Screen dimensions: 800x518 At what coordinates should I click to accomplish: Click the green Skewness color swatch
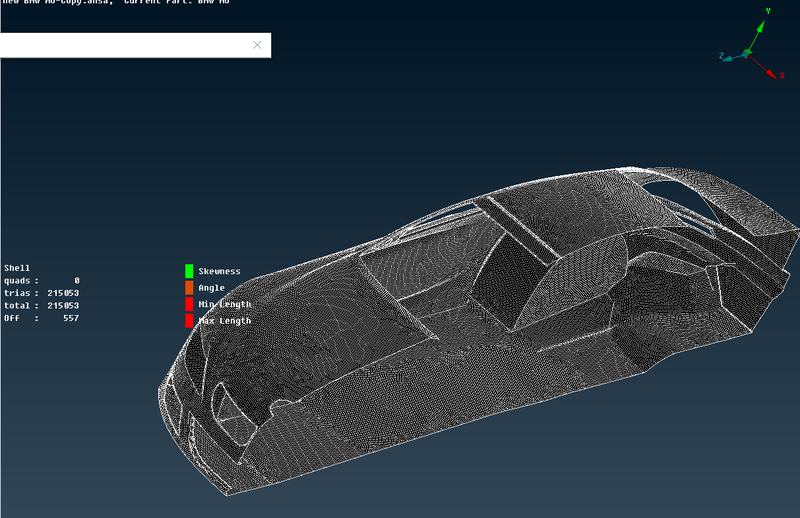pyautogui.click(x=189, y=271)
